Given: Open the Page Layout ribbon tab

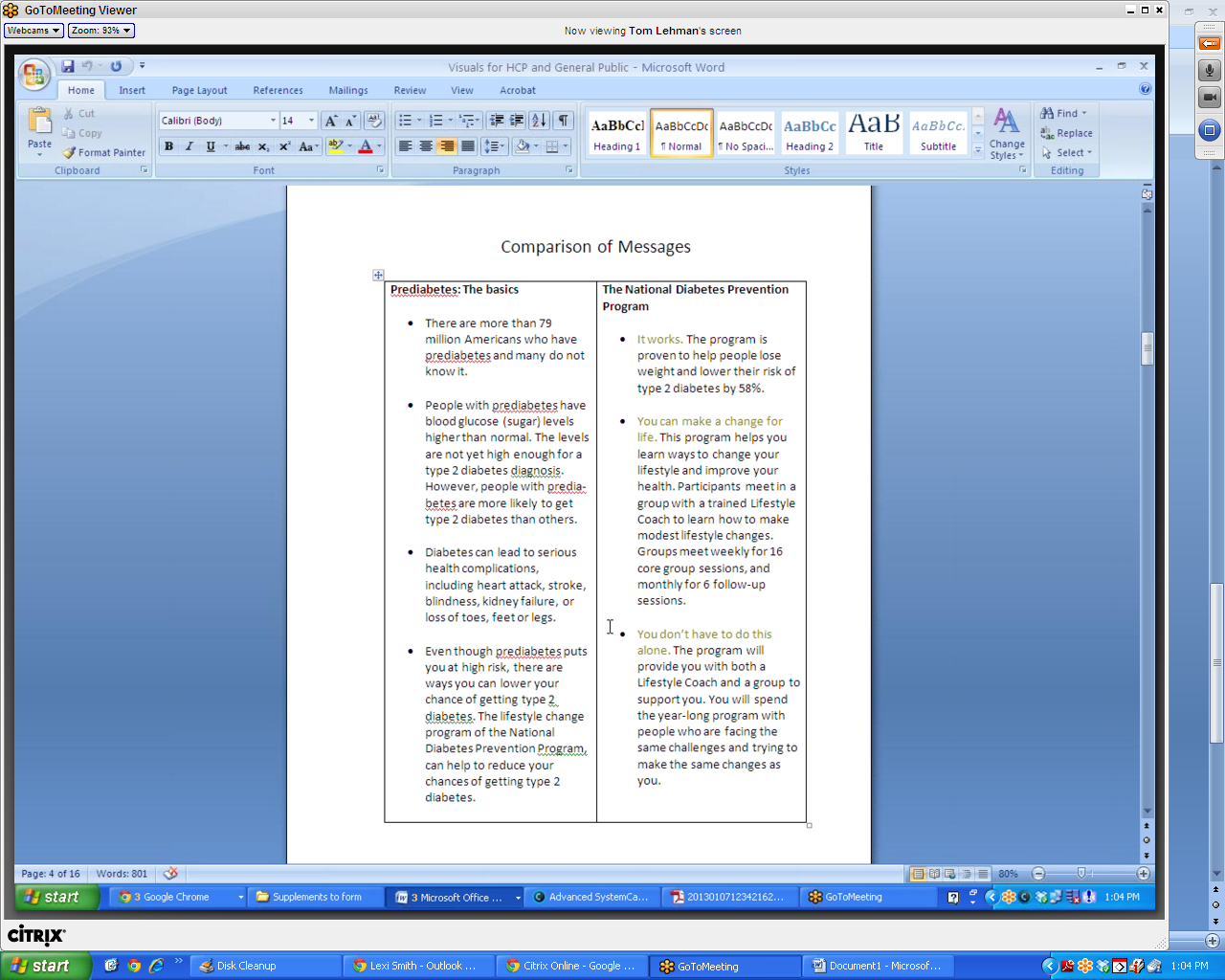Looking at the screenshot, I should point(199,90).
